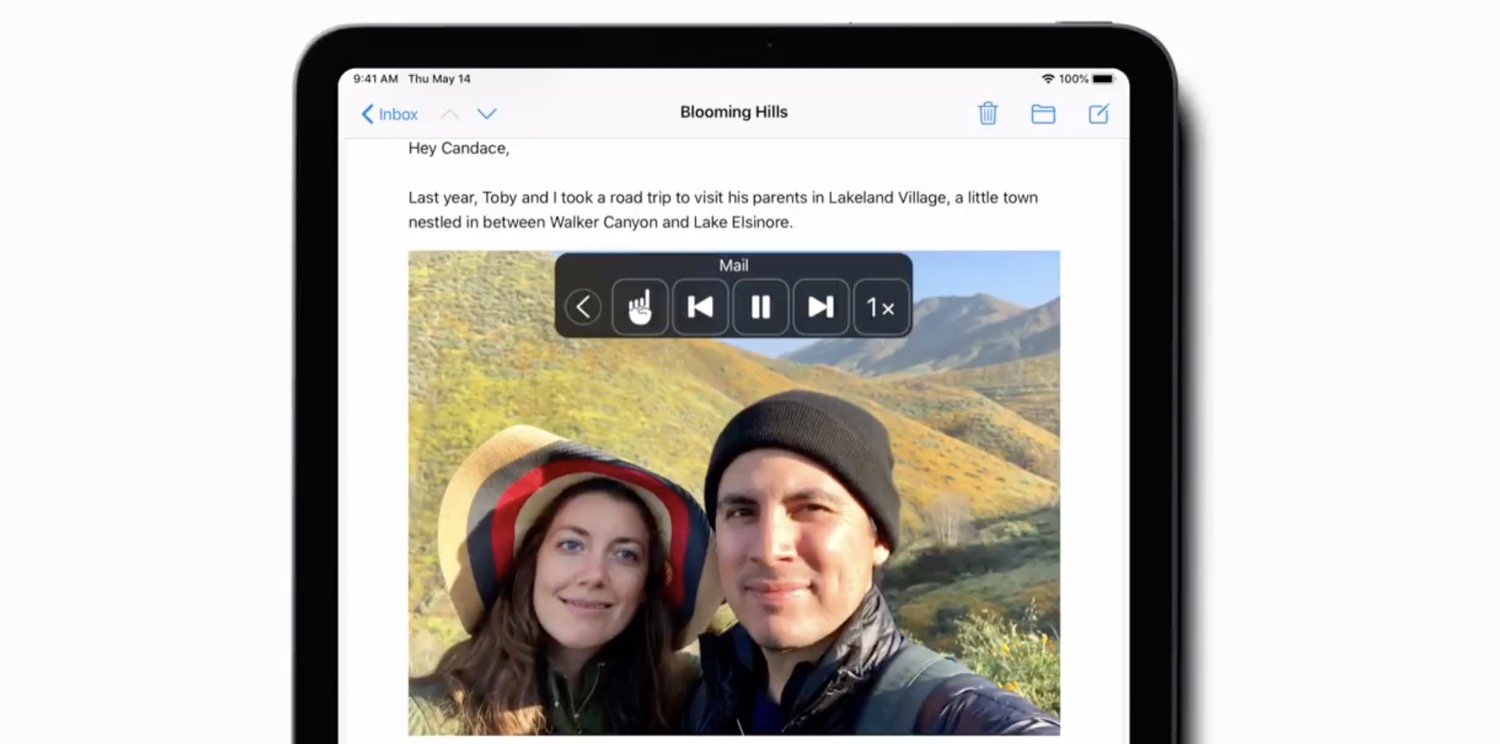Move message using the folder icon
This screenshot has height=744, width=1500.
(1043, 114)
